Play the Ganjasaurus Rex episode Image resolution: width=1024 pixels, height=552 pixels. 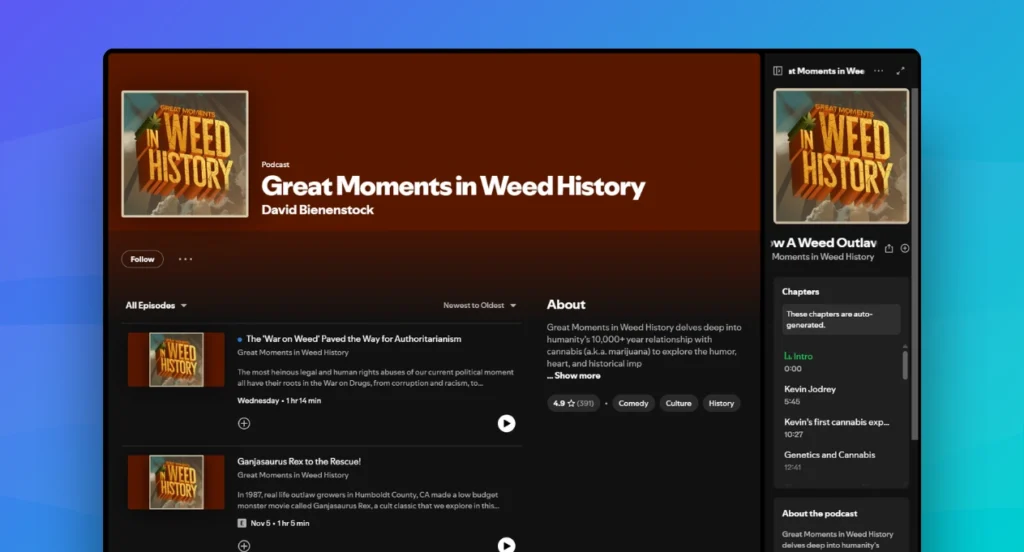coord(506,545)
